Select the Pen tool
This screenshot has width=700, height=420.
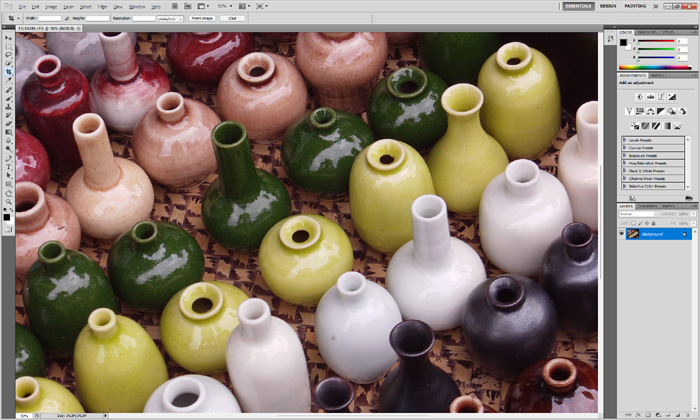8,159
